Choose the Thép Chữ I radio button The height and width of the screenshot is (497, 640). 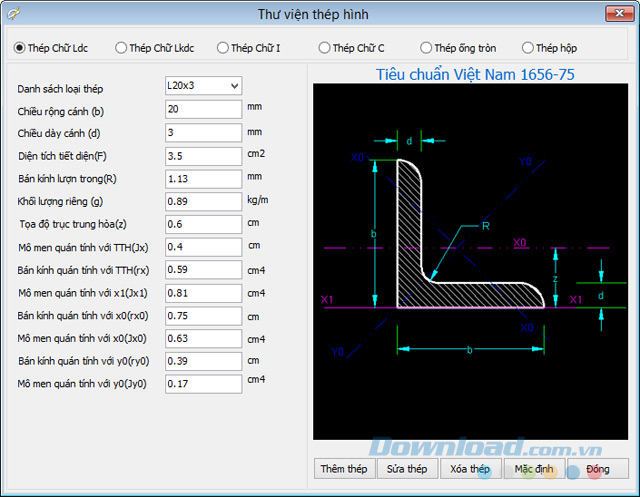tap(222, 48)
